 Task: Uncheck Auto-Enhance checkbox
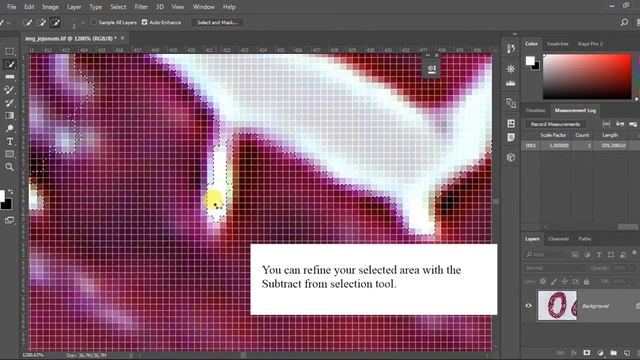point(144,22)
